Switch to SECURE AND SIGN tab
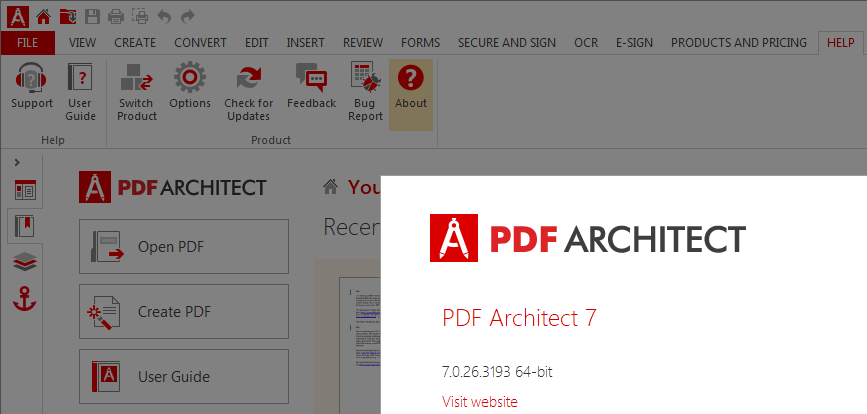The height and width of the screenshot is (414, 867). point(507,43)
